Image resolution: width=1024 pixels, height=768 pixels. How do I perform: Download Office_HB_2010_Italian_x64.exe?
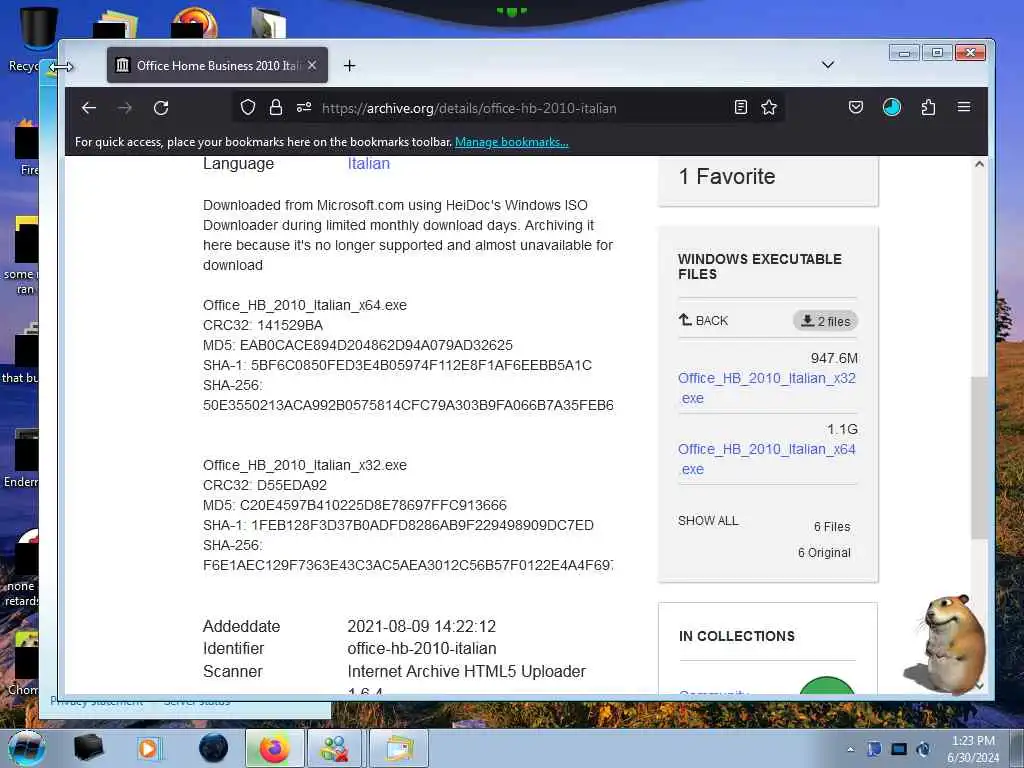pyautogui.click(x=767, y=459)
